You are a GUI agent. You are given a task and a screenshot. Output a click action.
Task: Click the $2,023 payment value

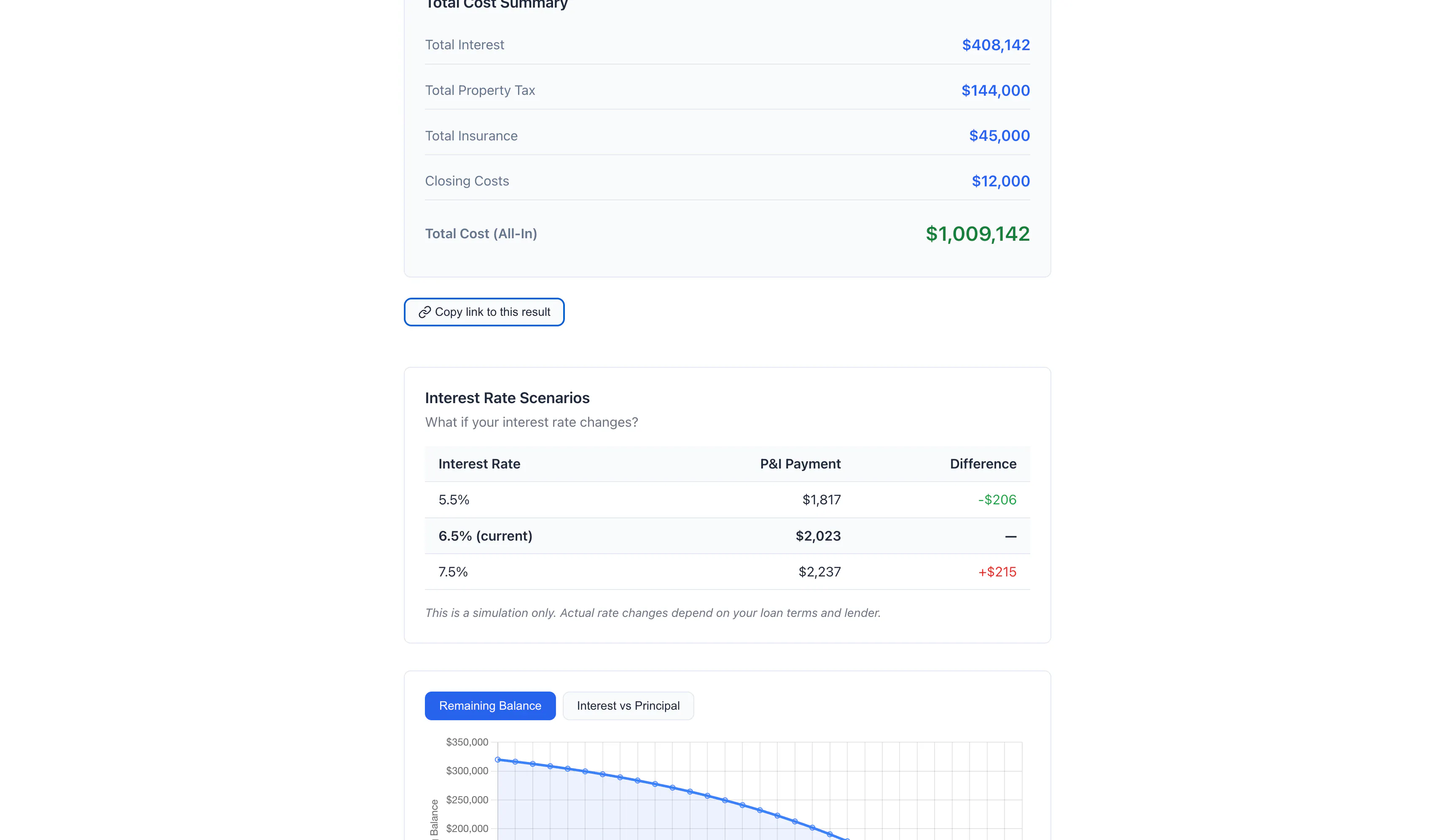(818, 536)
